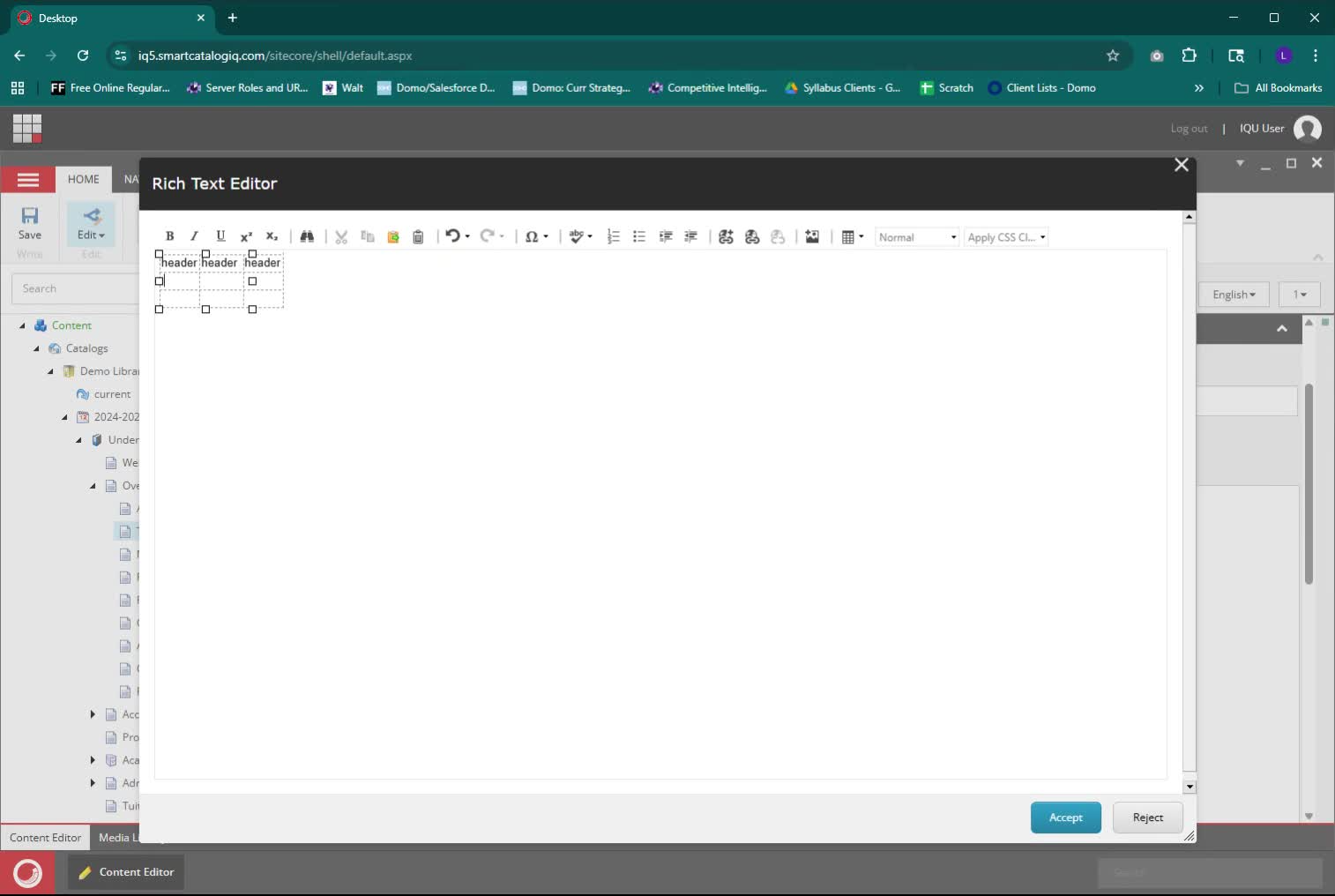
Task: Toggle italic formatting in the editor toolbar
Action: tap(194, 236)
